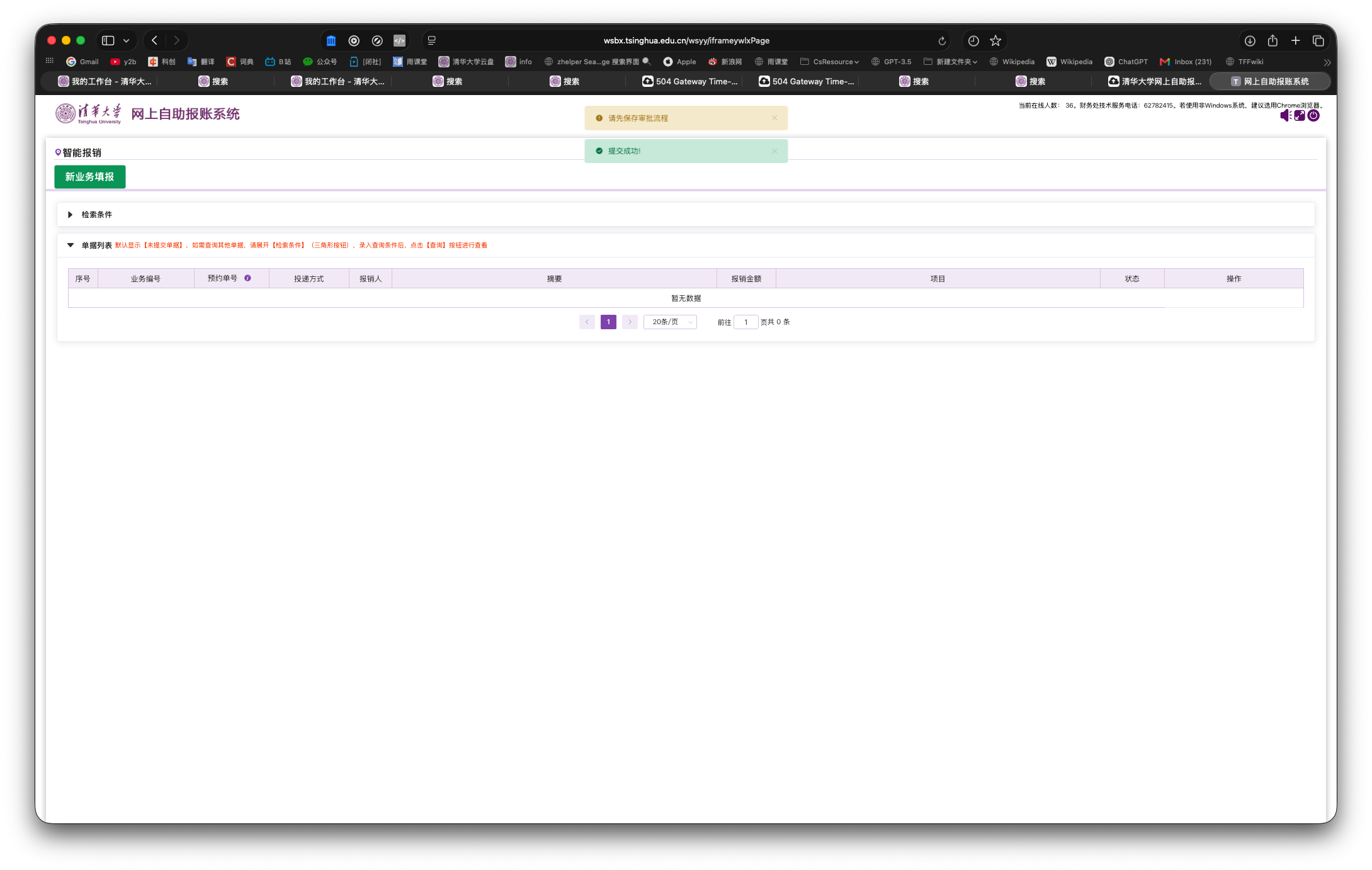This screenshot has width=1372, height=870.
Task: Expand the 检索条件 panel
Action: 70,215
